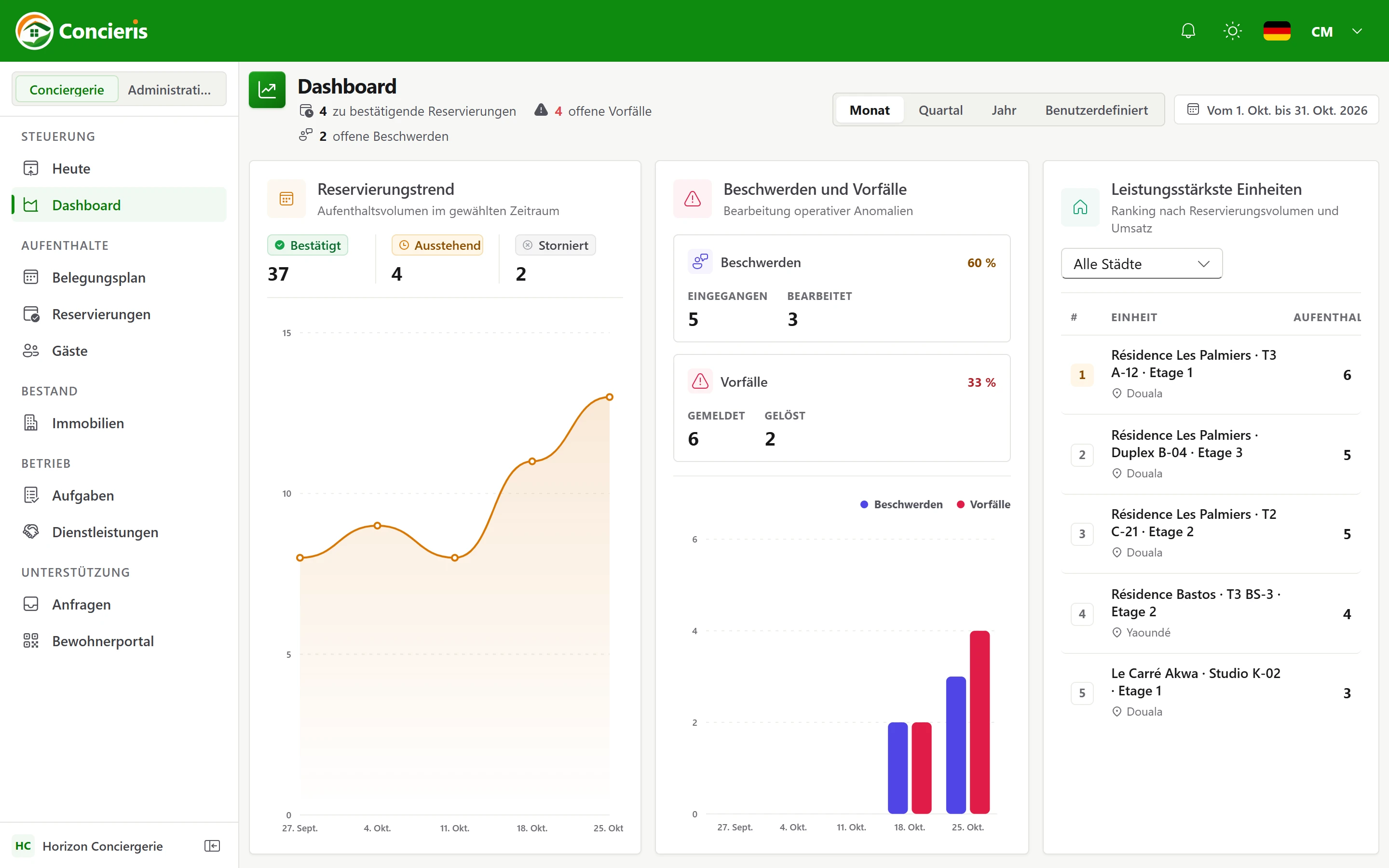Open Immobilien in the sidebar
Viewport: 1389px width, 868px height.
(x=119, y=423)
